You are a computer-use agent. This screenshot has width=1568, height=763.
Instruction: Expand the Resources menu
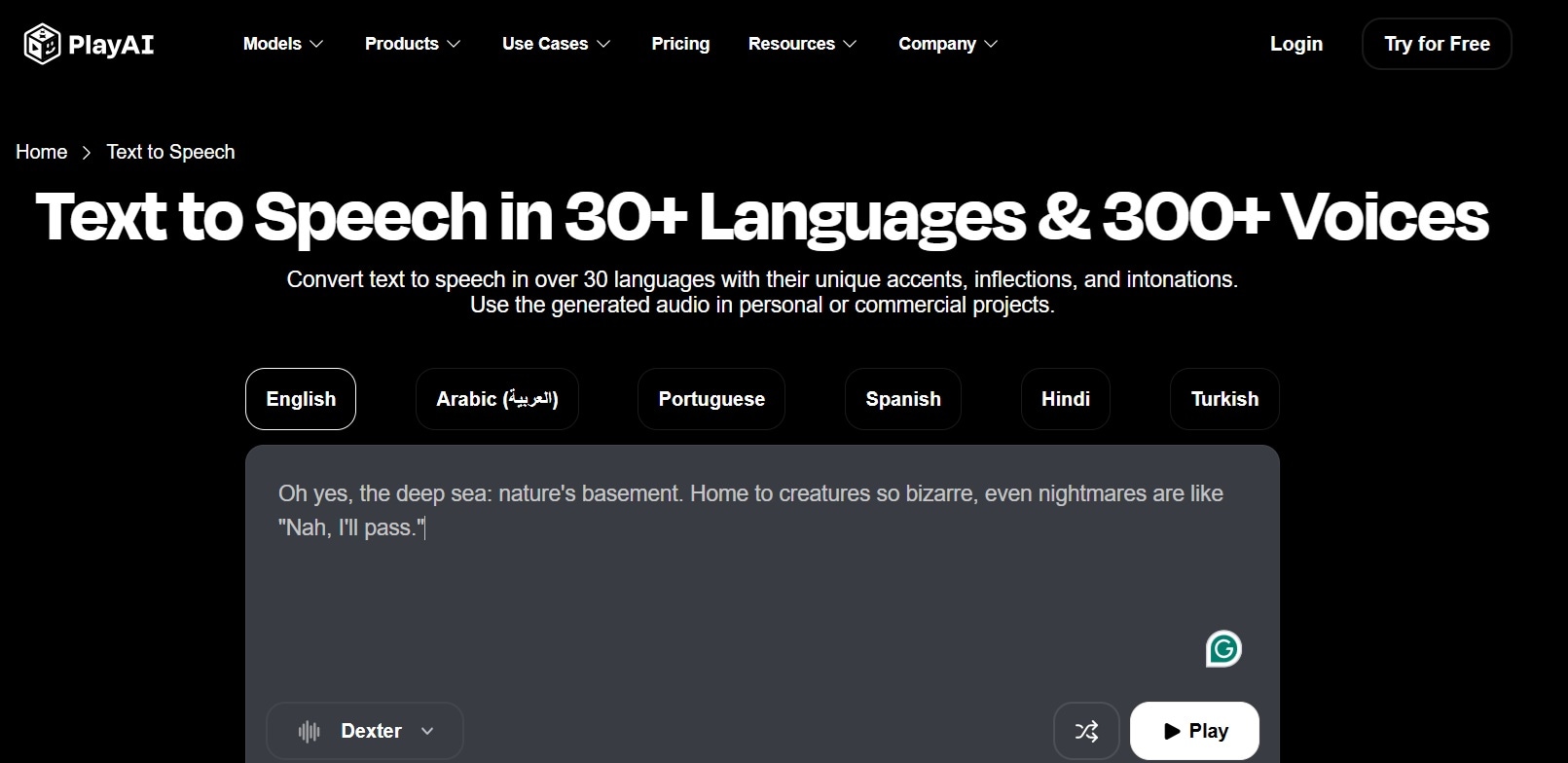coord(803,44)
